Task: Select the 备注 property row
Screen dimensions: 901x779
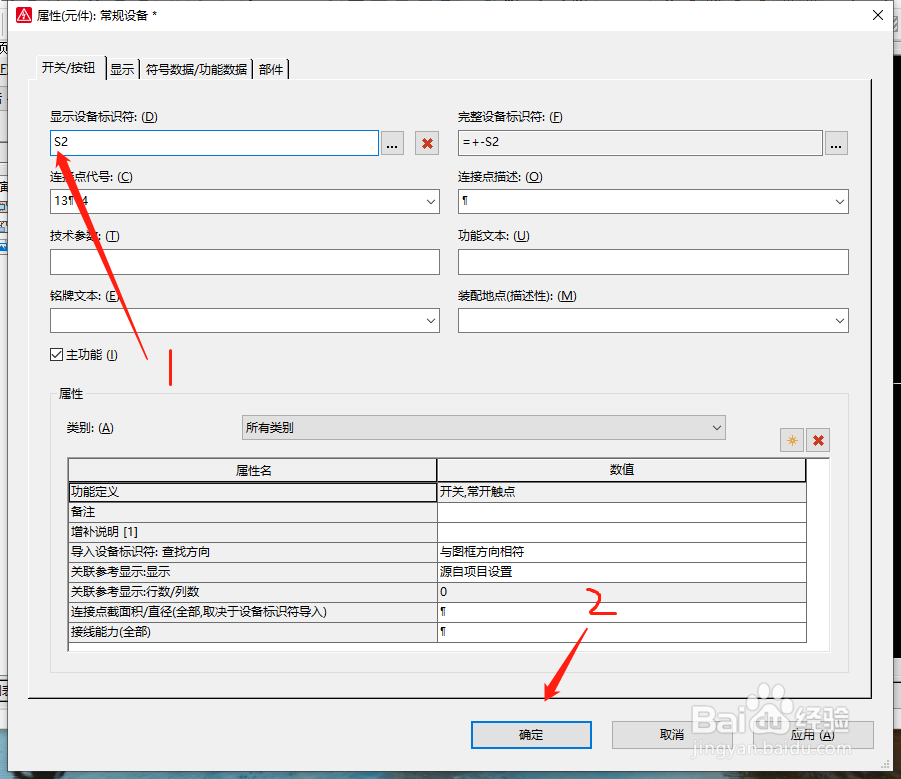Action: pos(253,512)
